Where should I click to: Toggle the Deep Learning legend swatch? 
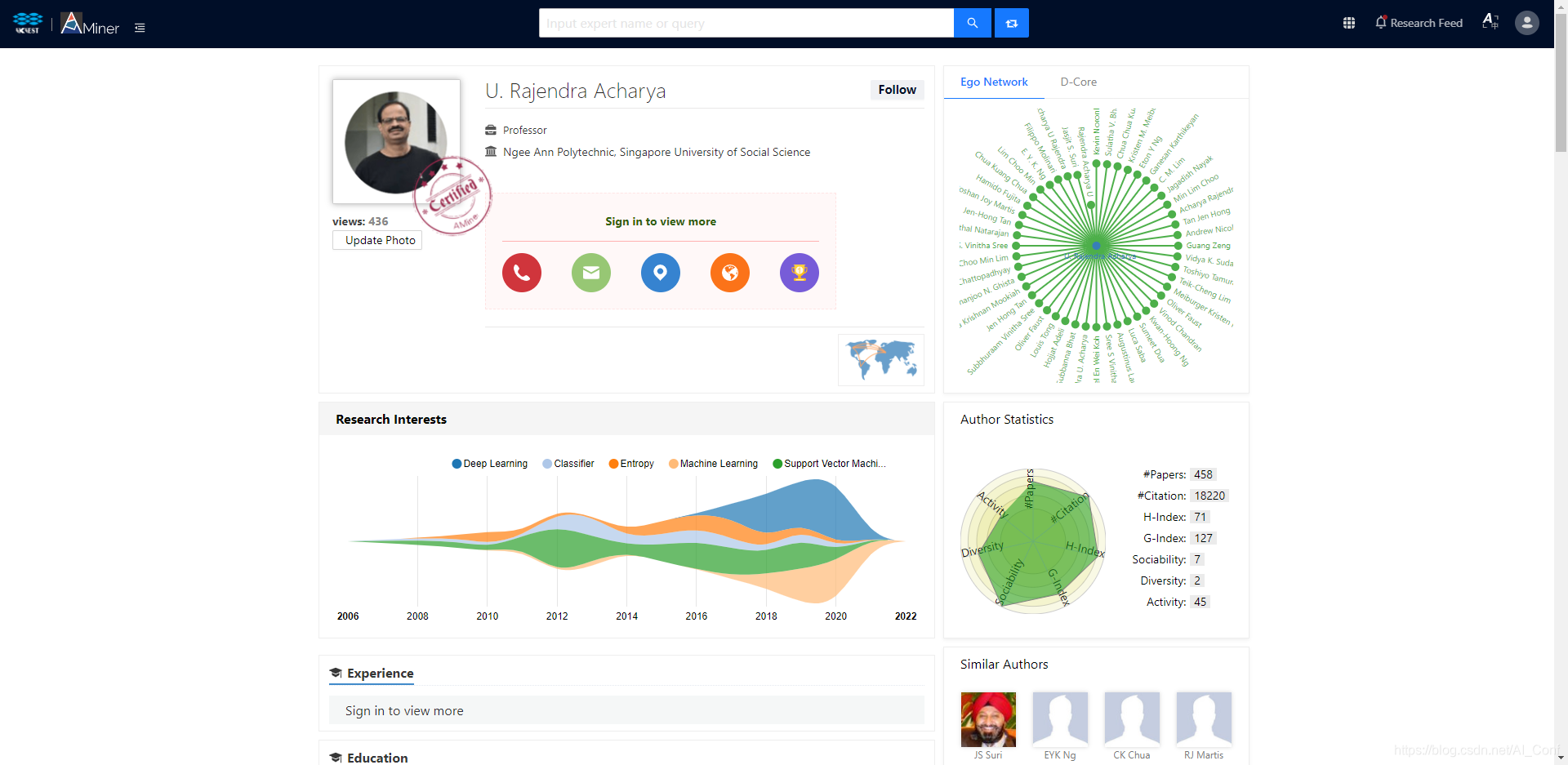tap(457, 464)
